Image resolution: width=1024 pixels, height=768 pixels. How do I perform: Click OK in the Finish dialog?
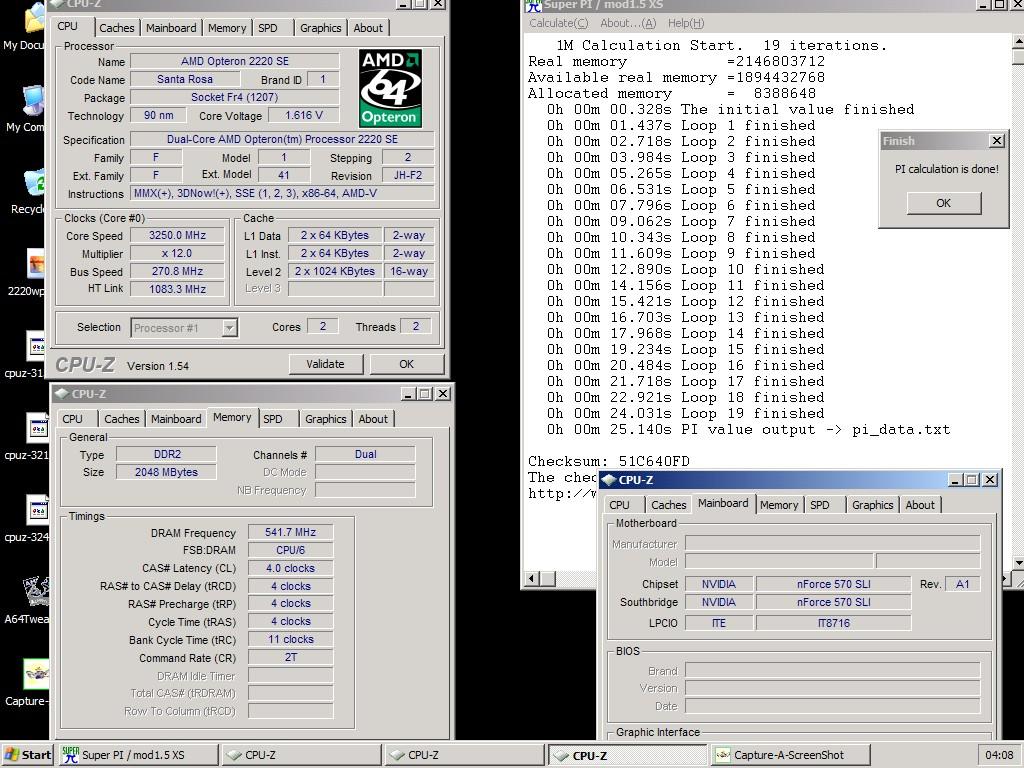[x=944, y=203]
